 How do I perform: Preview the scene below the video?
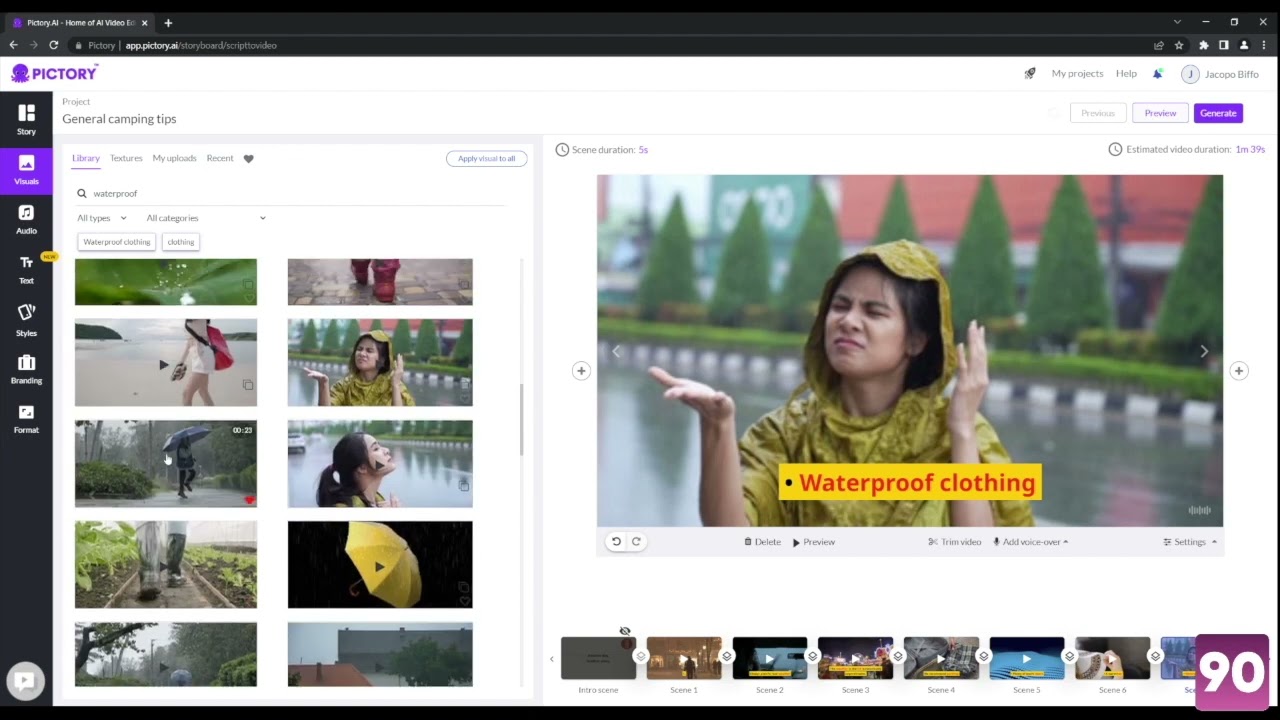[x=814, y=542]
